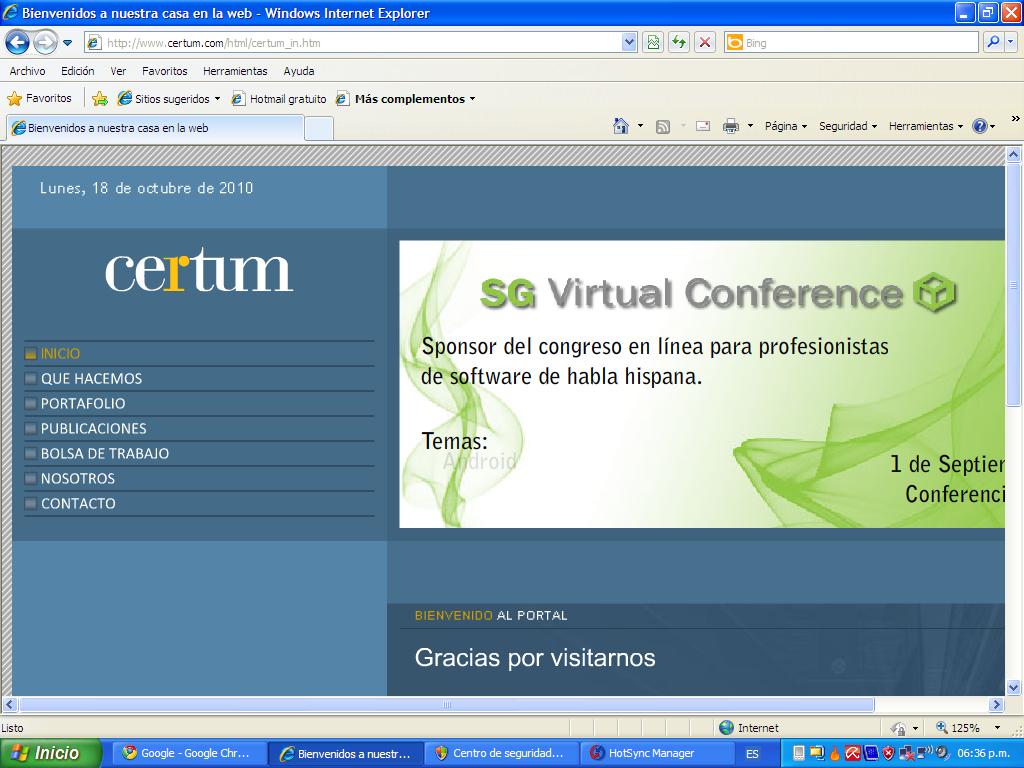1024x768 pixels.
Task: Open the Inicio start button
Action: click(51, 753)
